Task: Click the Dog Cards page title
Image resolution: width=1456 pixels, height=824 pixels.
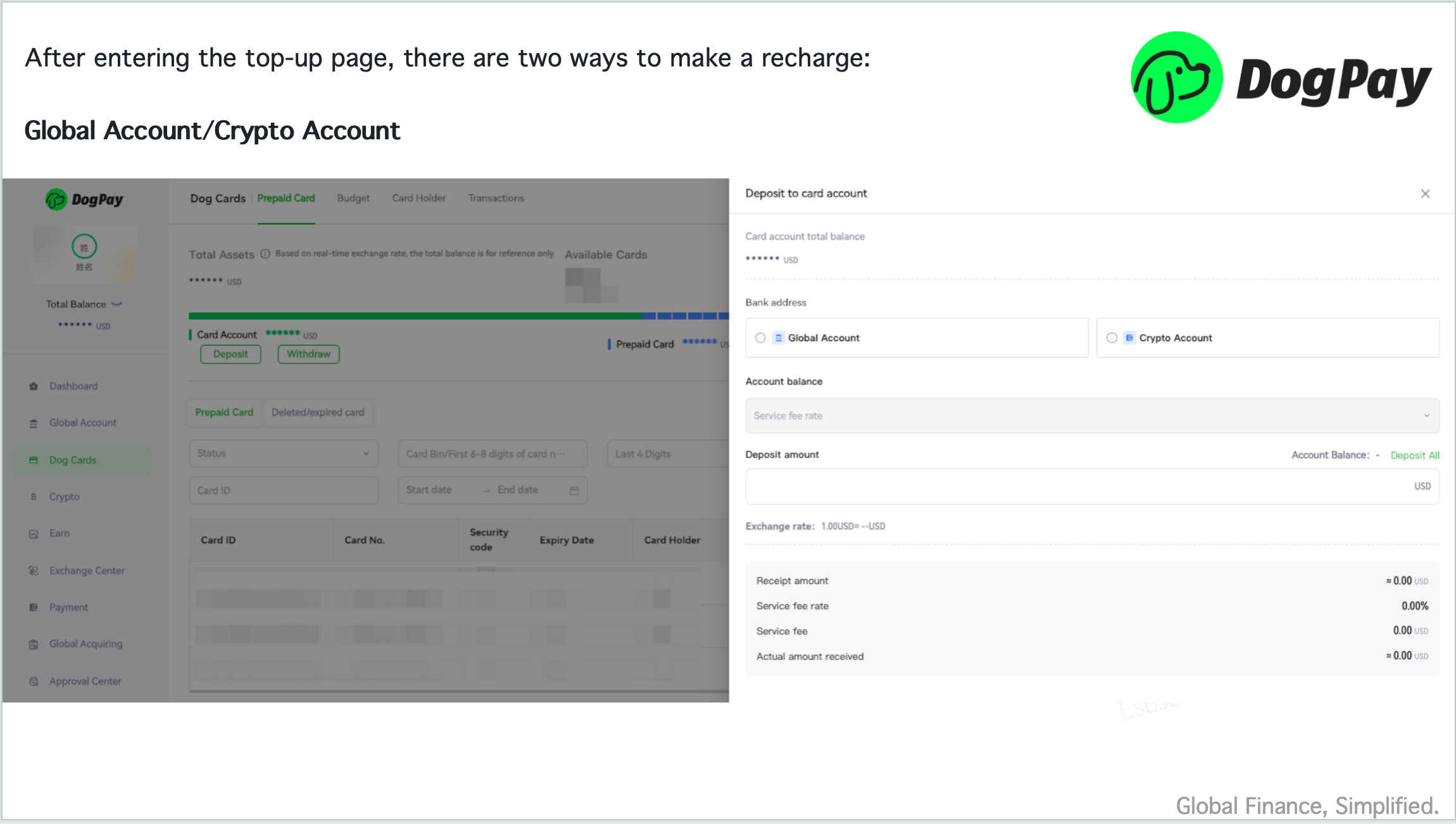Action: [x=218, y=199]
